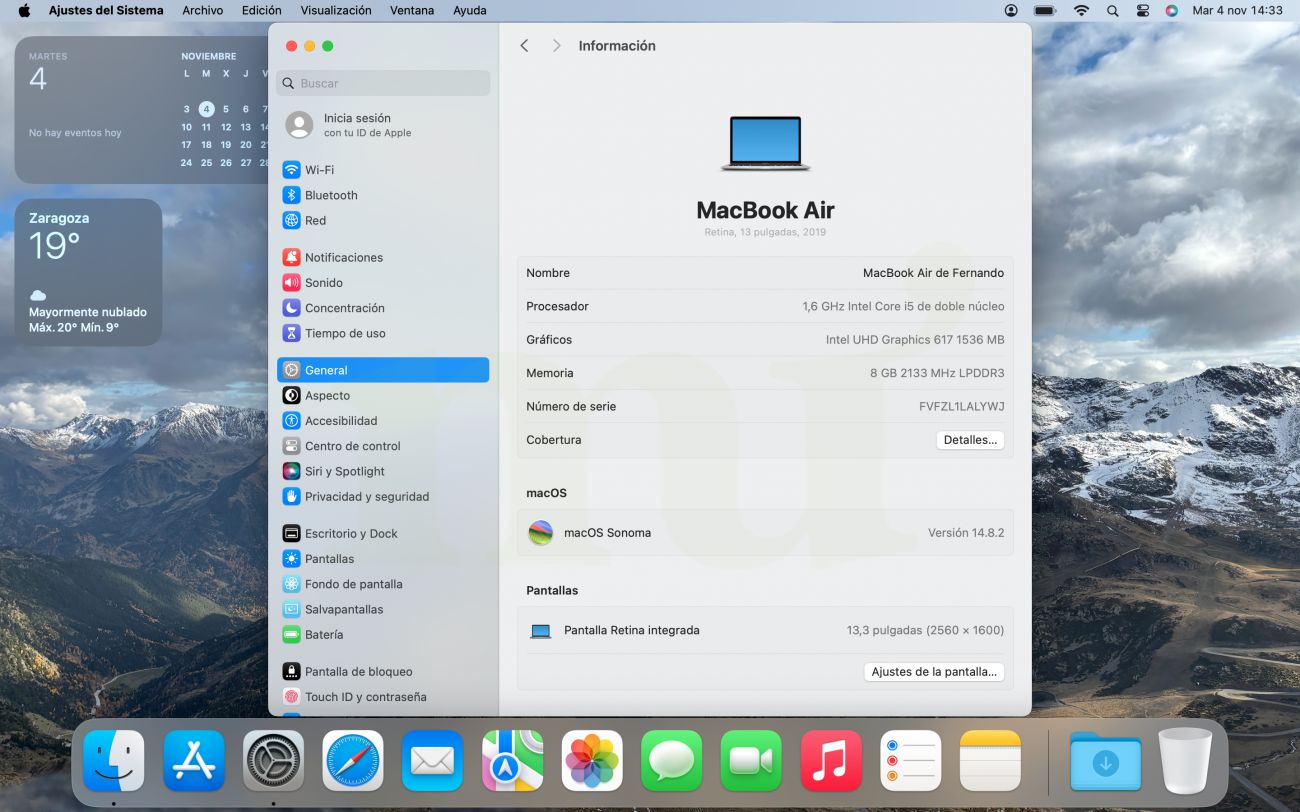The image size is (1300, 812).
Task: Open Notificaciones settings pane
Action: [343, 257]
